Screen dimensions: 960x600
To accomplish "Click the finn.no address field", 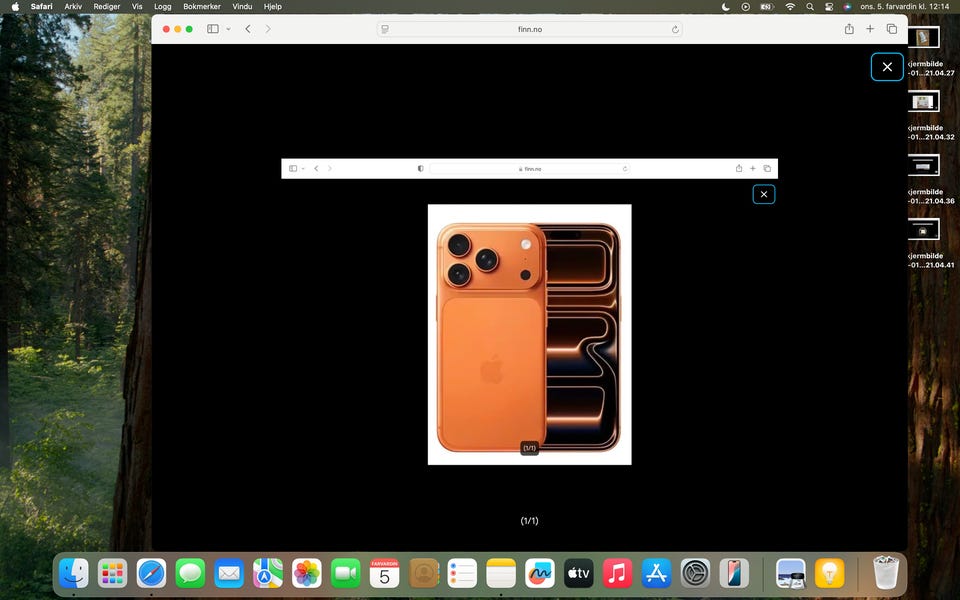I will point(530,29).
